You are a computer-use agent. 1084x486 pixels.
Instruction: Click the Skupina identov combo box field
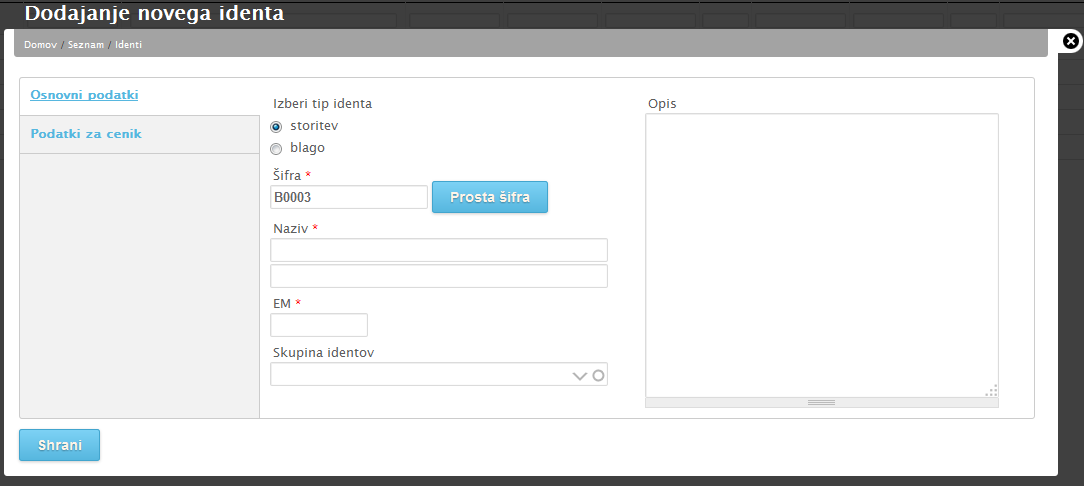[x=420, y=375]
